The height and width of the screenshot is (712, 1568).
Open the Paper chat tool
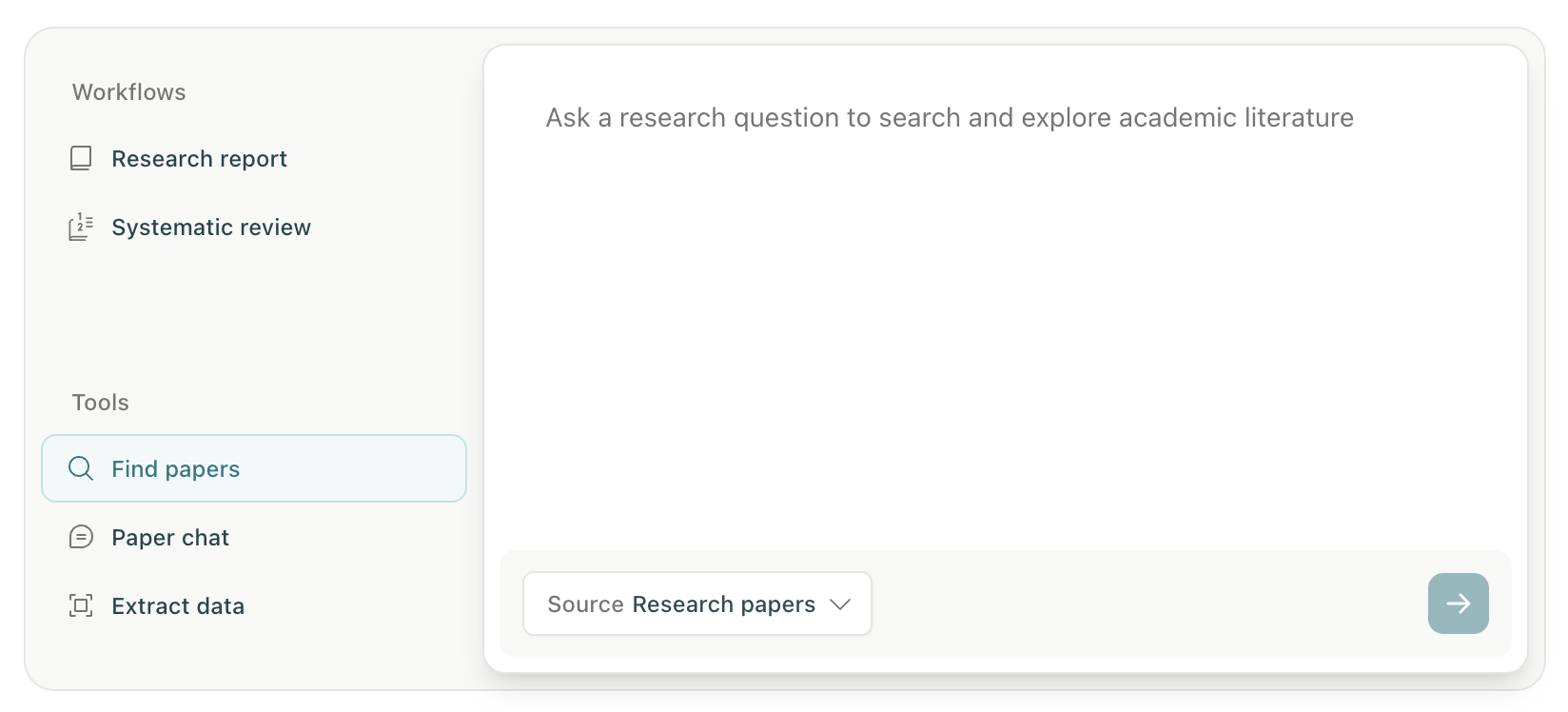coord(170,538)
